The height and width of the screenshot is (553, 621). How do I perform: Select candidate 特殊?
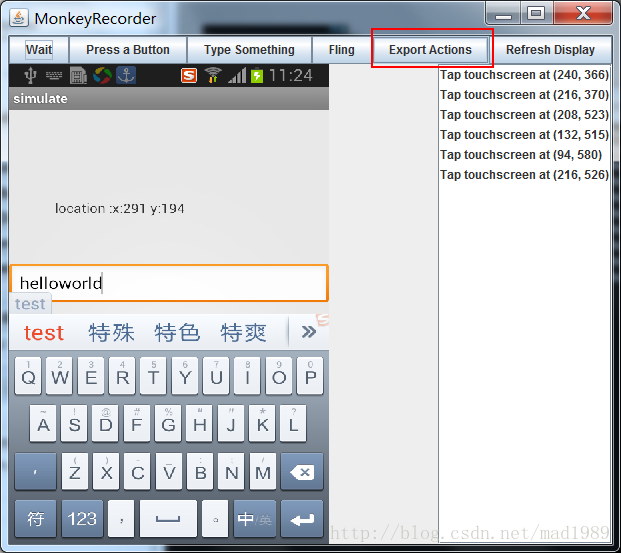click(111, 332)
